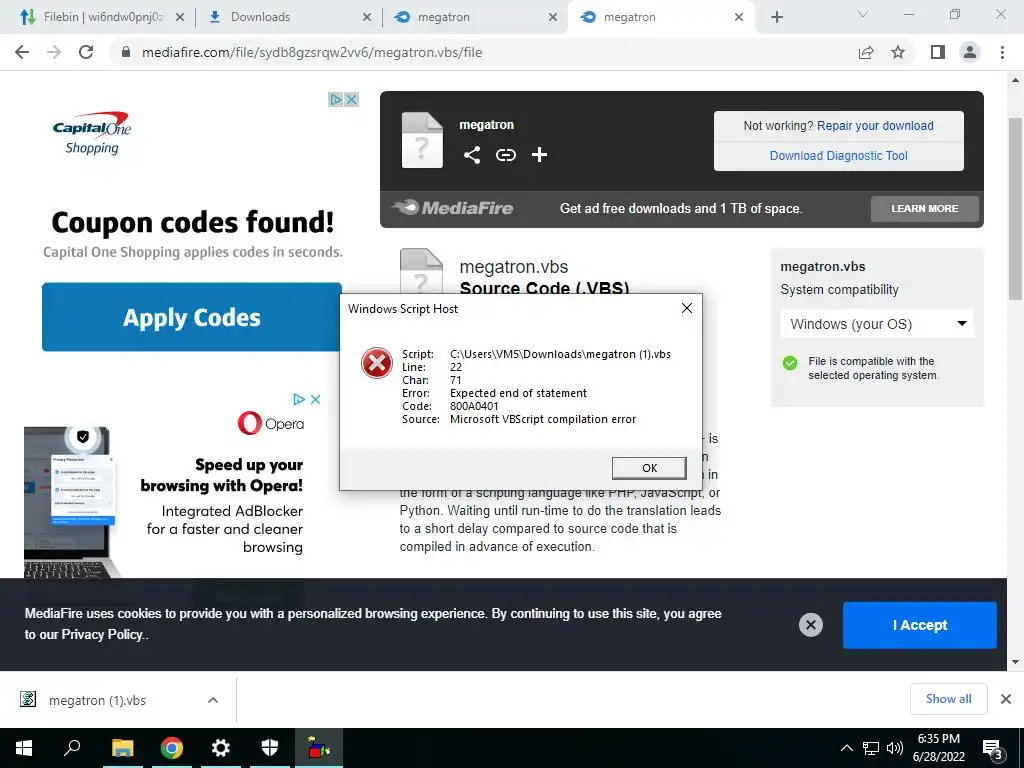Screen dimensions: 1024x768
Task: Click the page vertical scrollbar thumb
Action: pos(1016,209)
